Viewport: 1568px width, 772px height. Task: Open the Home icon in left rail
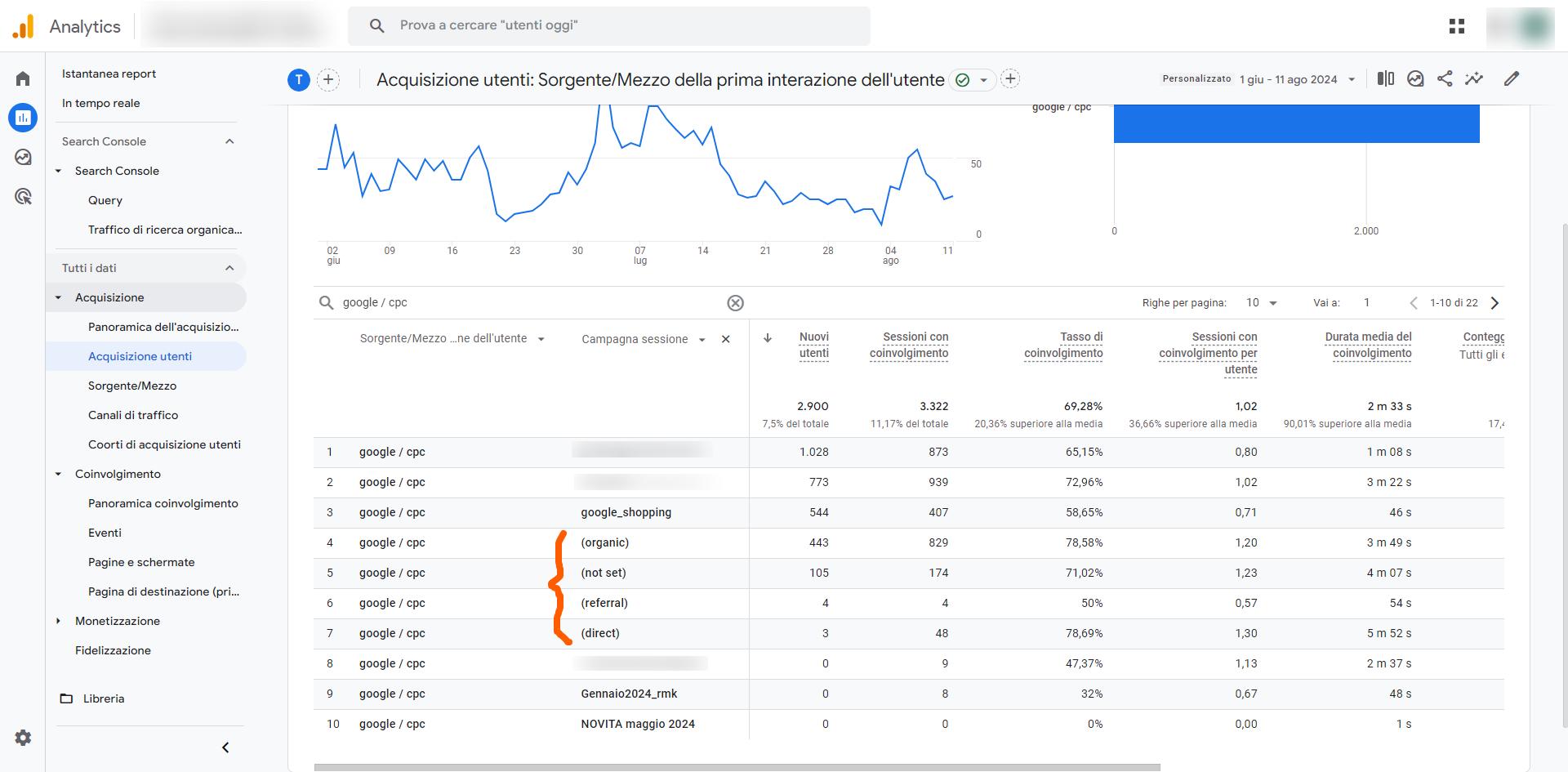[23, 78]
